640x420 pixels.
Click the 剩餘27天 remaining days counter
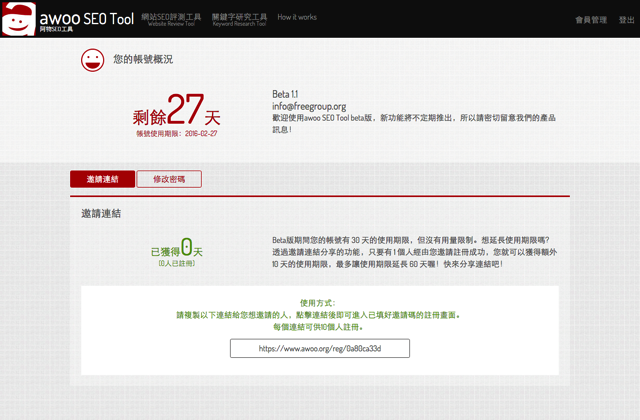point(176,110)
